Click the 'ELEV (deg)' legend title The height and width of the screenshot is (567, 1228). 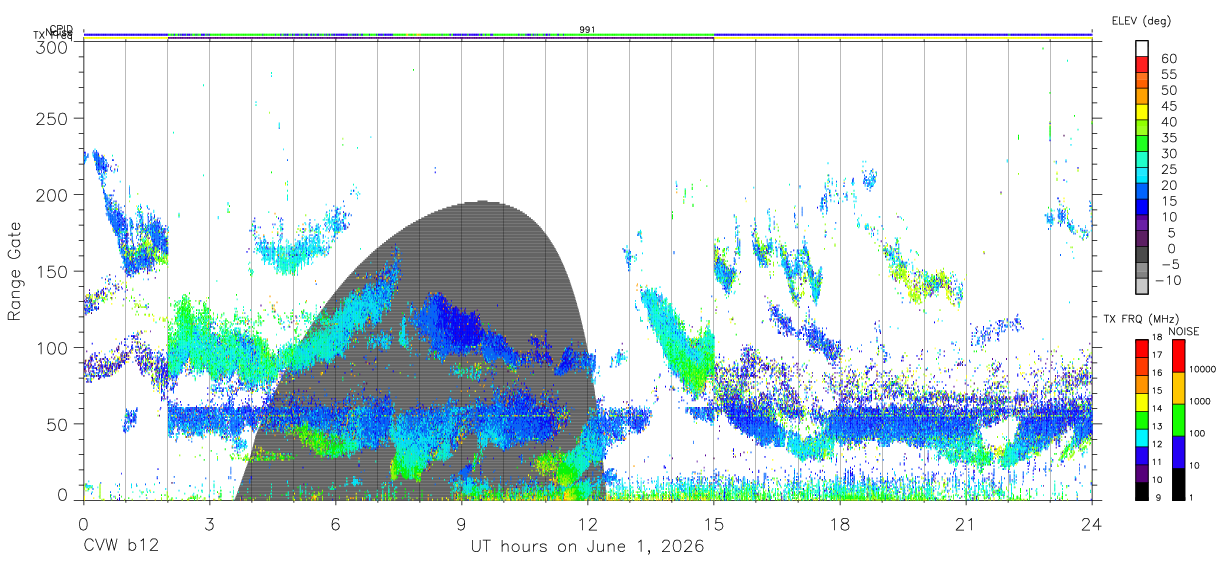coord(1141,20)
